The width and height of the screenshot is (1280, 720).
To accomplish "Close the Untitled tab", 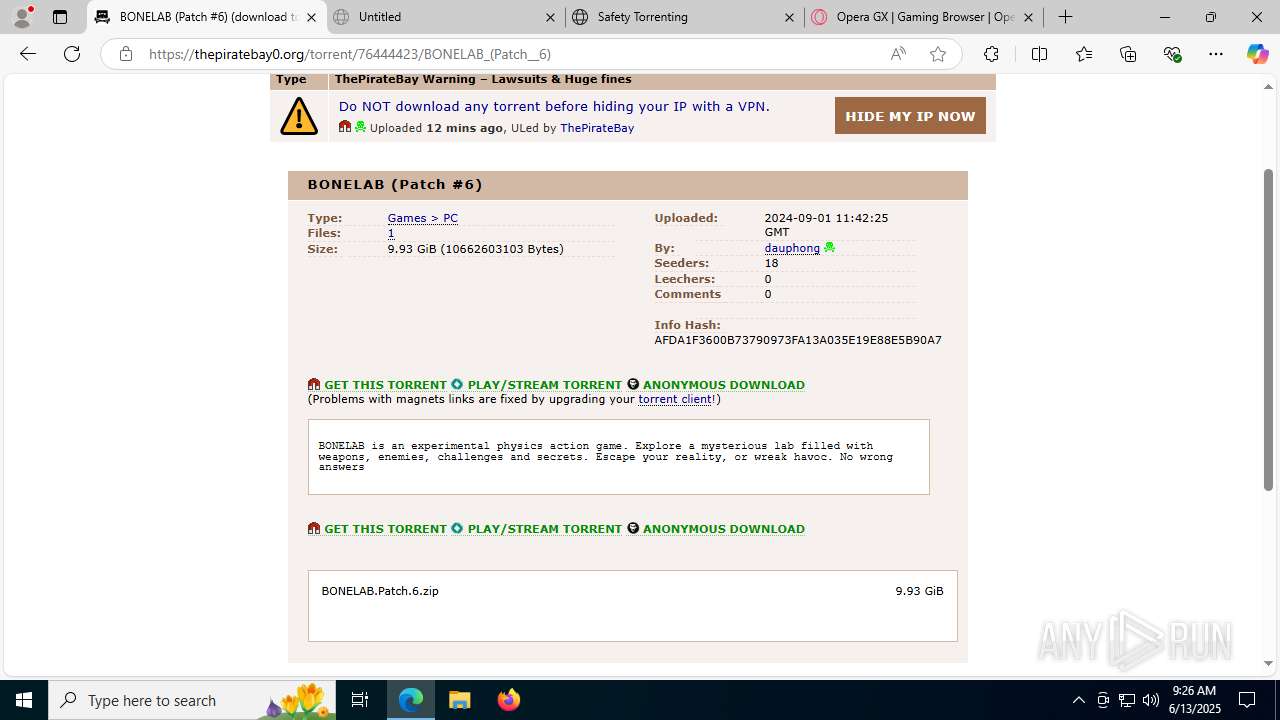I will 550,17.
